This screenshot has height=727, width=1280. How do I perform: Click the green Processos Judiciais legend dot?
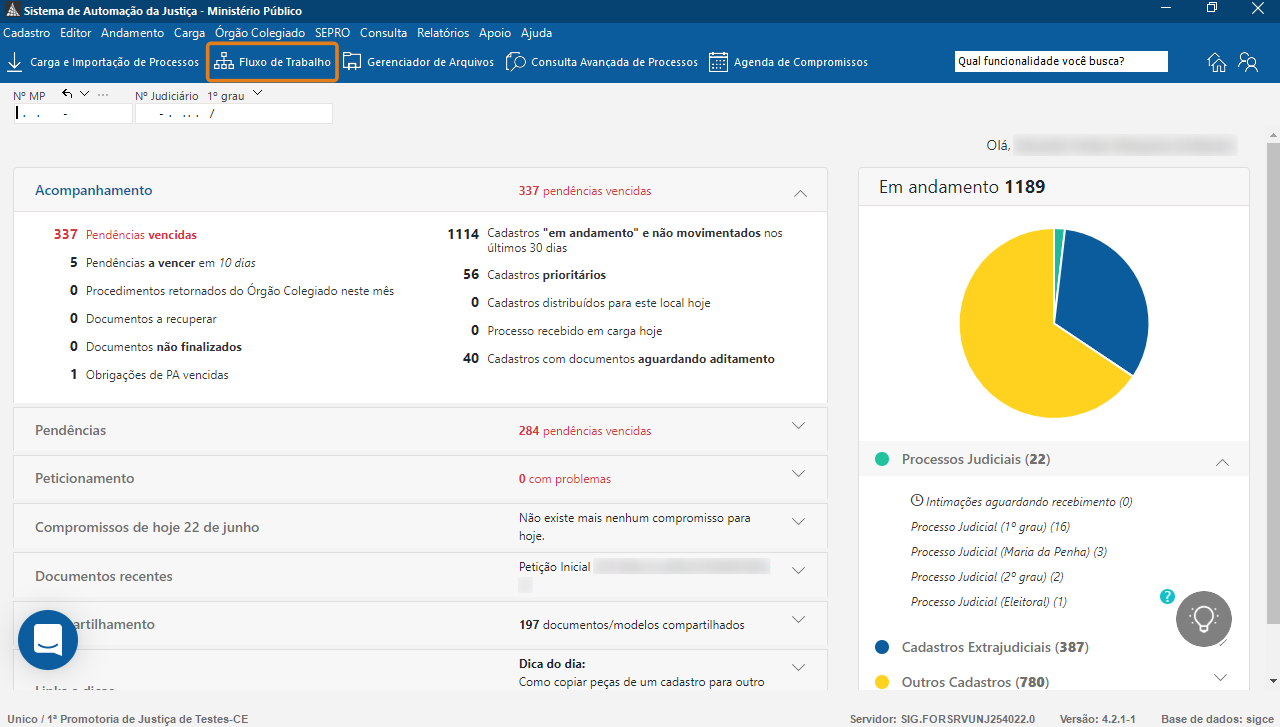[882, 459]
